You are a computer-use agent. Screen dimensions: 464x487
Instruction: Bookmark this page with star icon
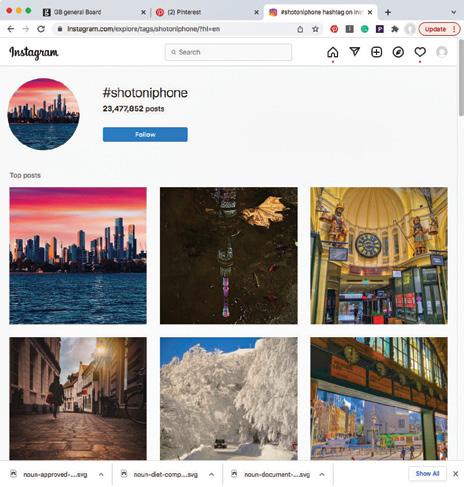coord(315,29)
